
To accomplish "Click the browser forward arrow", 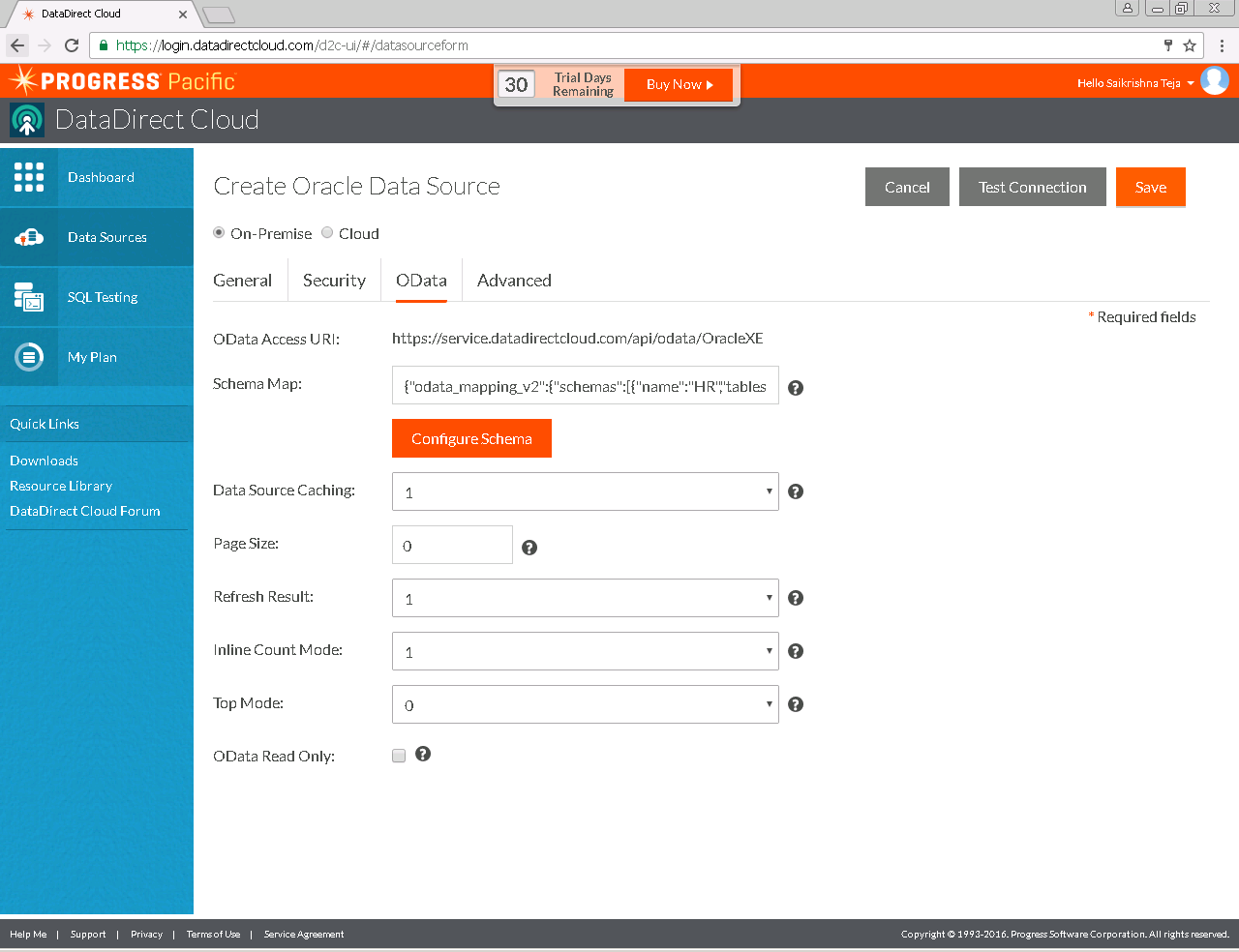I will tap(45, 45).
